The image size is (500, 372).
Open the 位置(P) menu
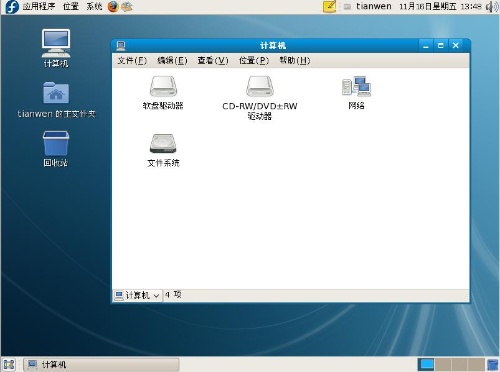(x=254, y=61)
